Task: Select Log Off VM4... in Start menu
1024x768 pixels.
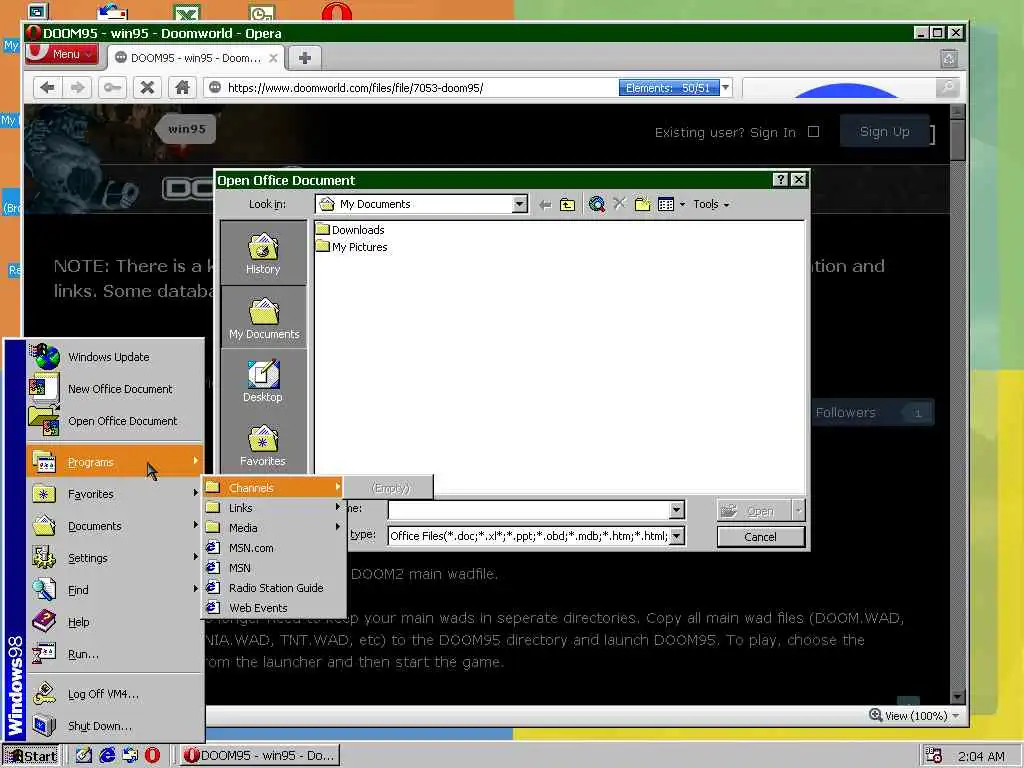Action: click(x=114, y=694)
